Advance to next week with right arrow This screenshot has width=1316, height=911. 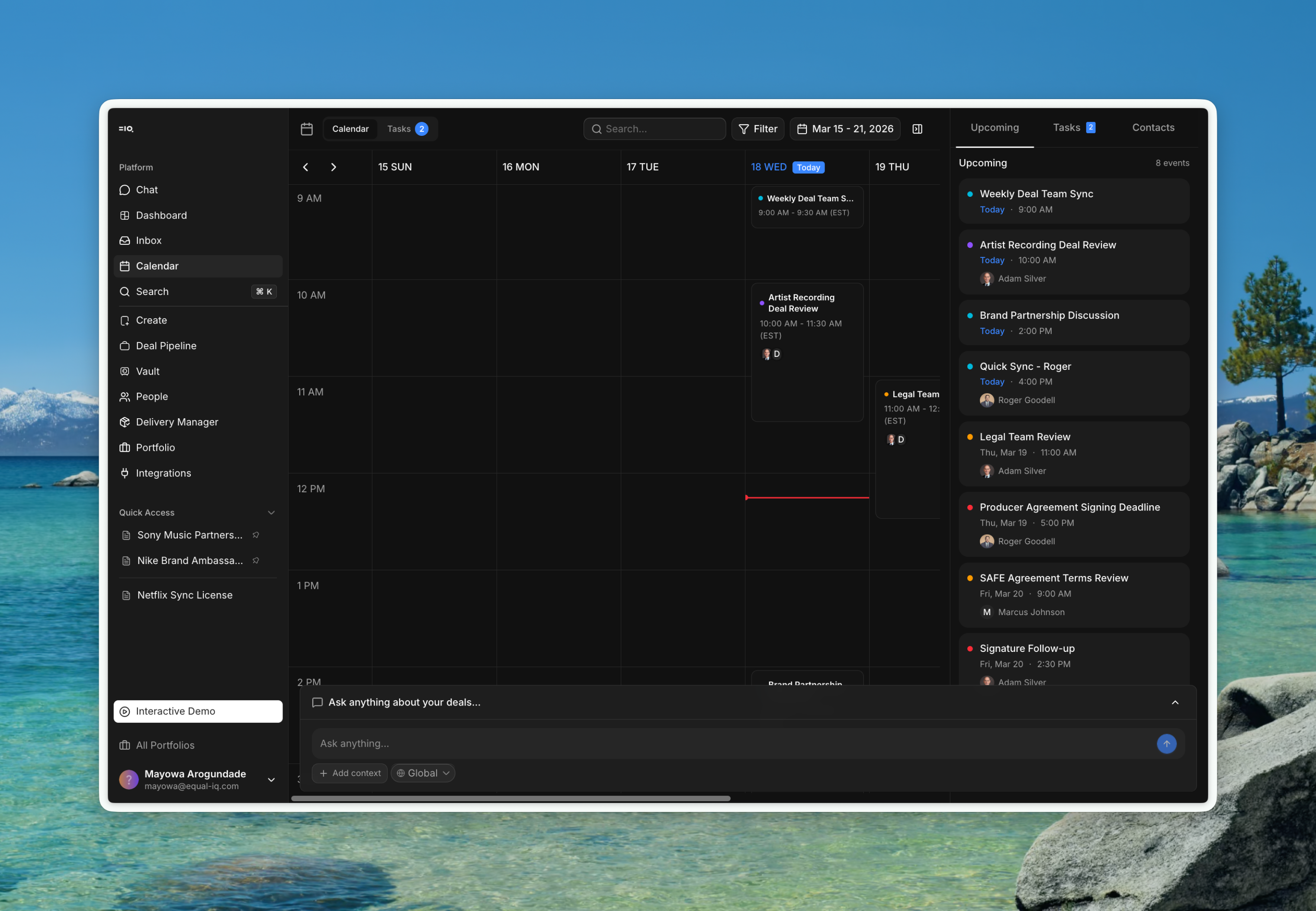click(x=334, y=167)
